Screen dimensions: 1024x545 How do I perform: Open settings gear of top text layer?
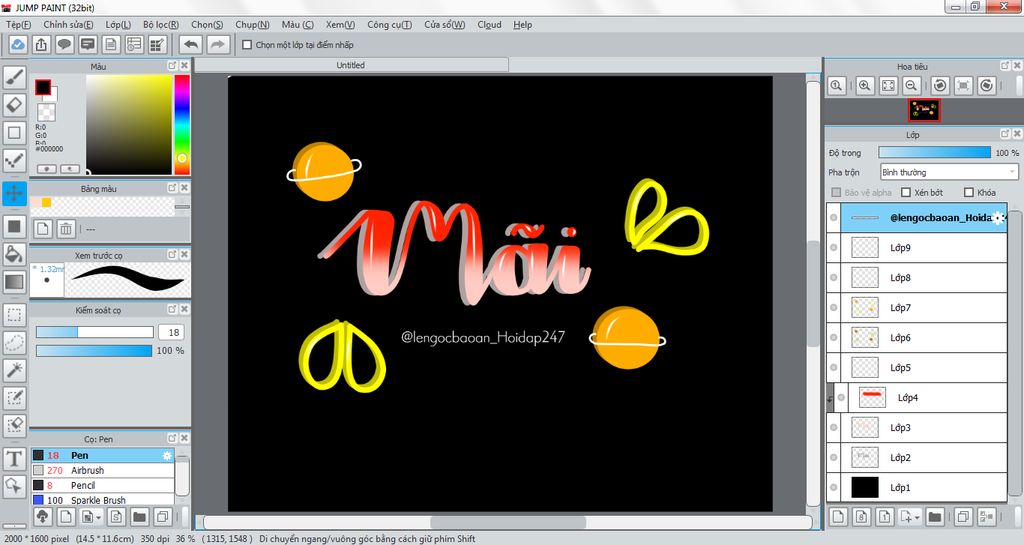click(x=999, y=218)
